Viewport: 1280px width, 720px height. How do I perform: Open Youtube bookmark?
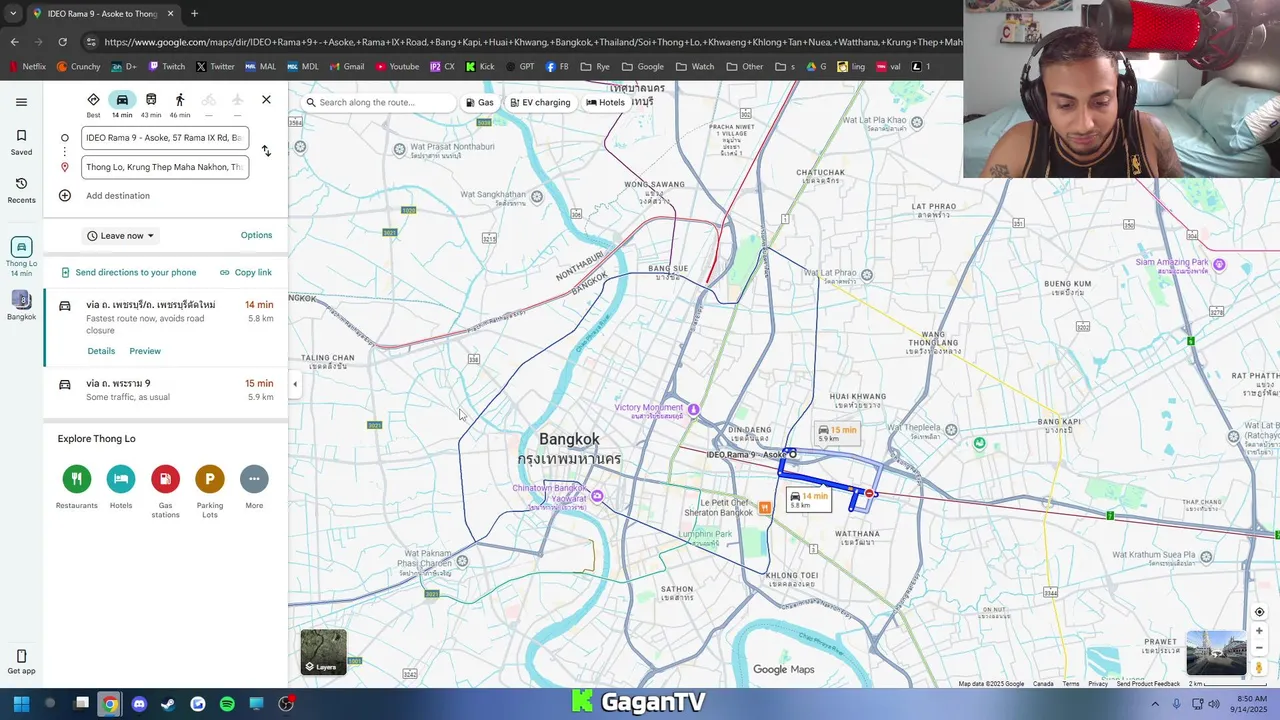[397, 67]
